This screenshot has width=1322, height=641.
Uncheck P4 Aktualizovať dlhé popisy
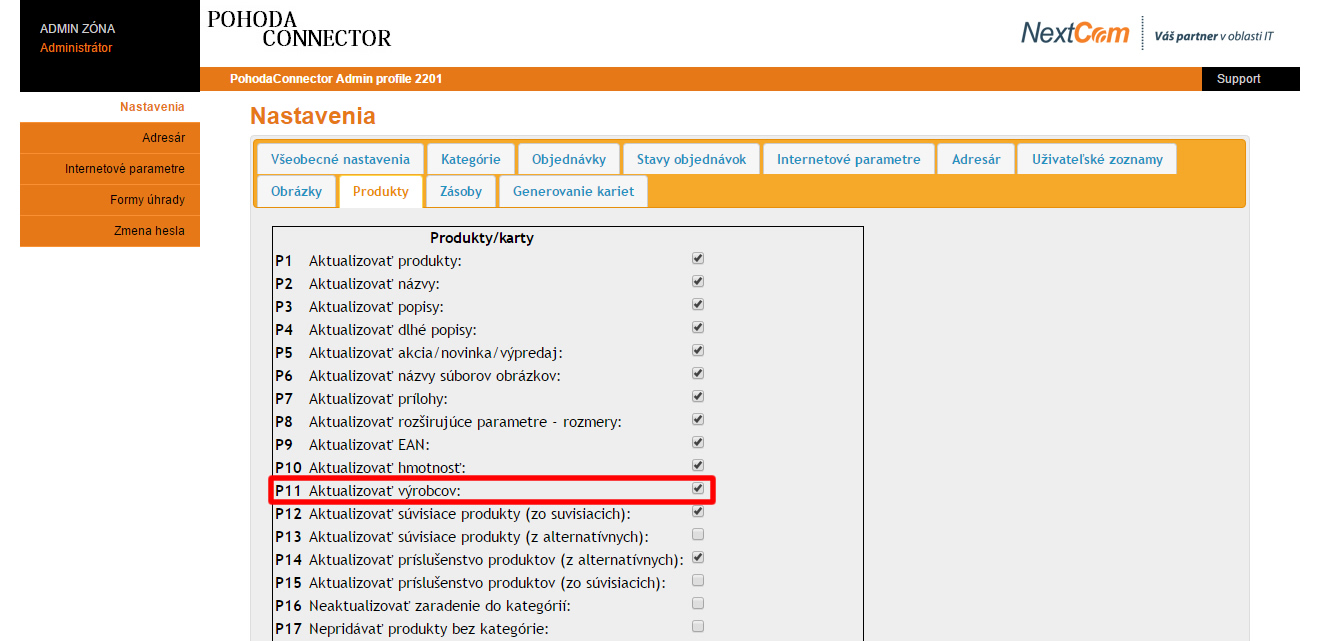[x=698, y=327]
